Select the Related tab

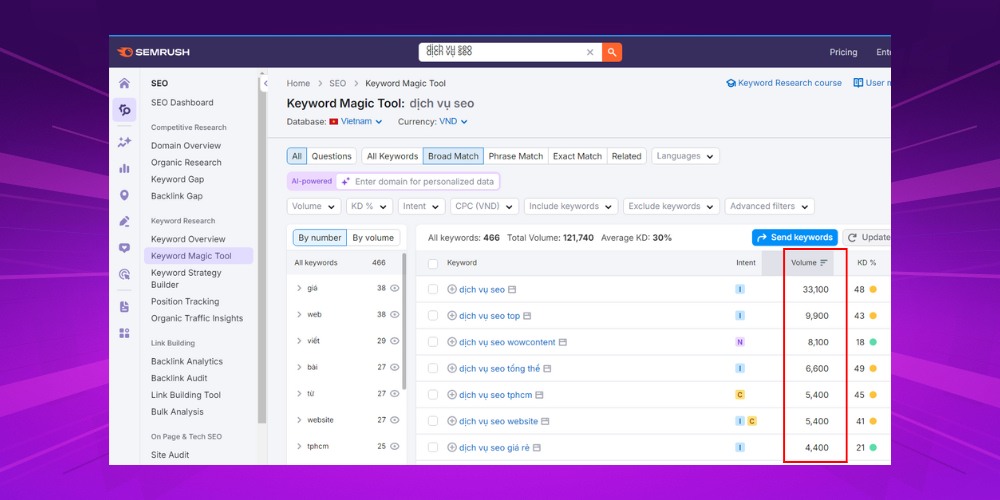point(626,156)
